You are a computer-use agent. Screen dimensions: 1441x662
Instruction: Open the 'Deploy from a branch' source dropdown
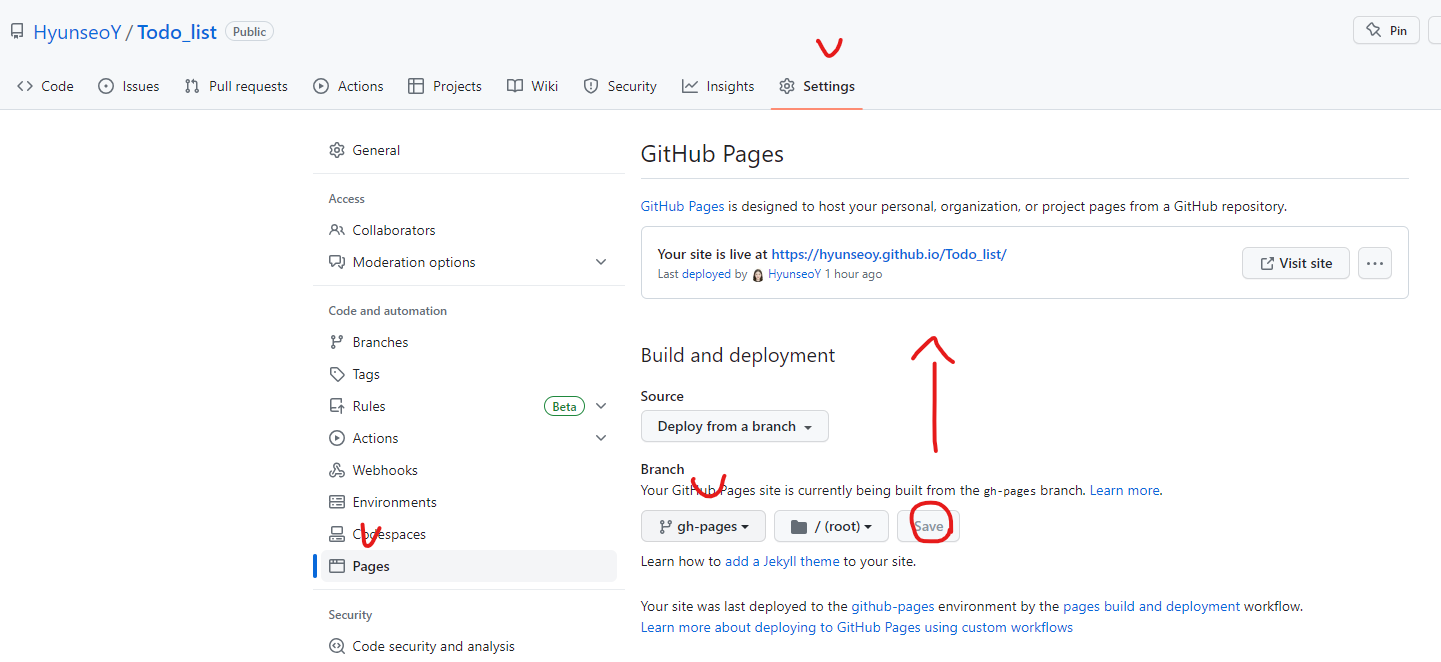(735, 426)
